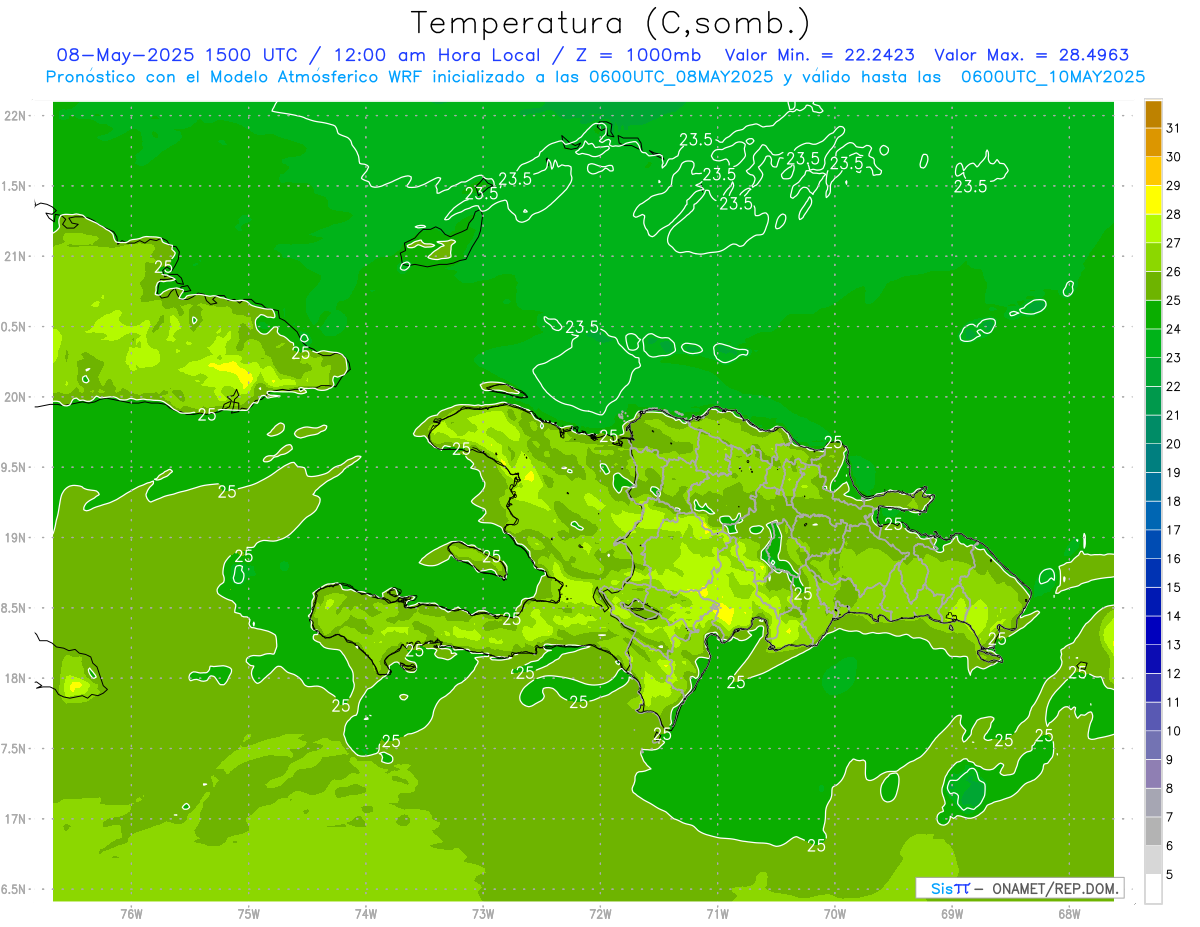Click the '10' color scale label
Screen dimensions: 1200x927
pos(1174,731)
